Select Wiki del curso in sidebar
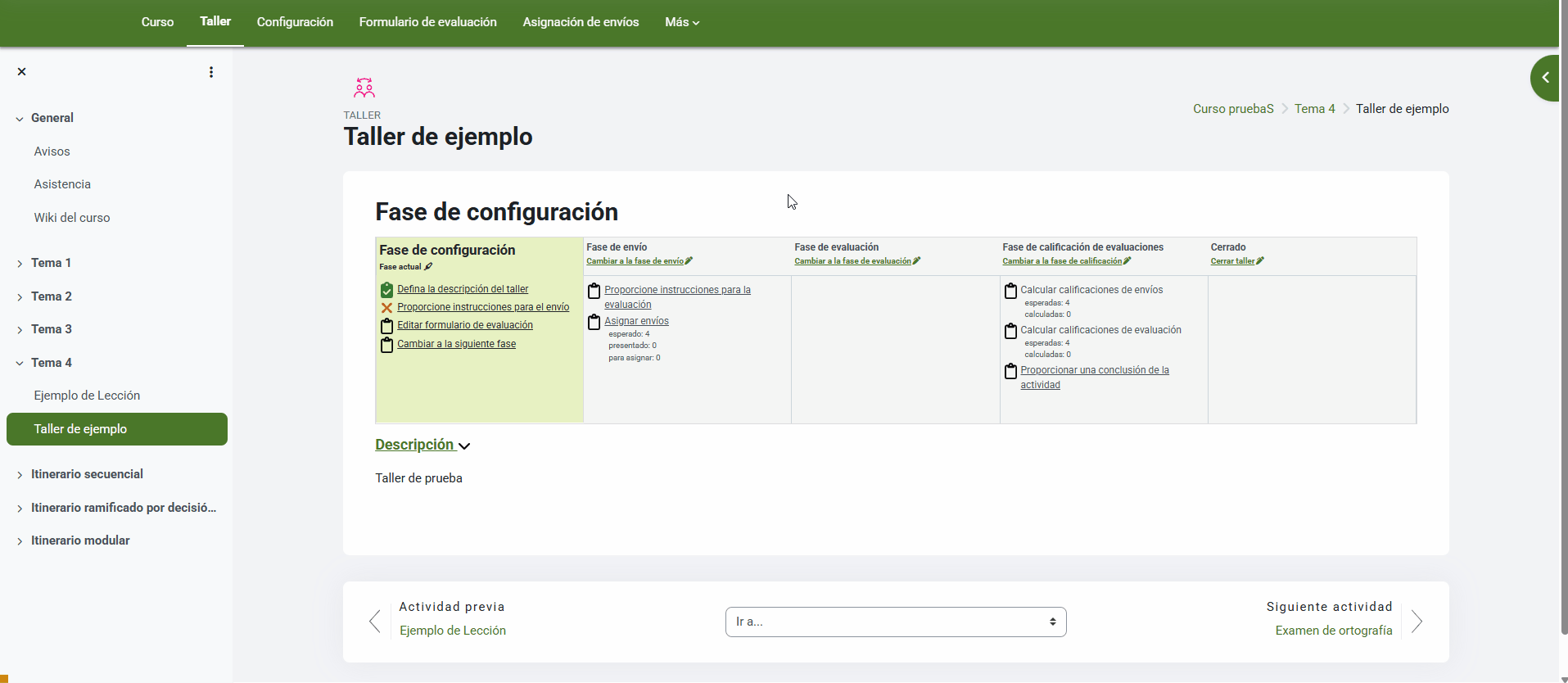 pos(72,218)
